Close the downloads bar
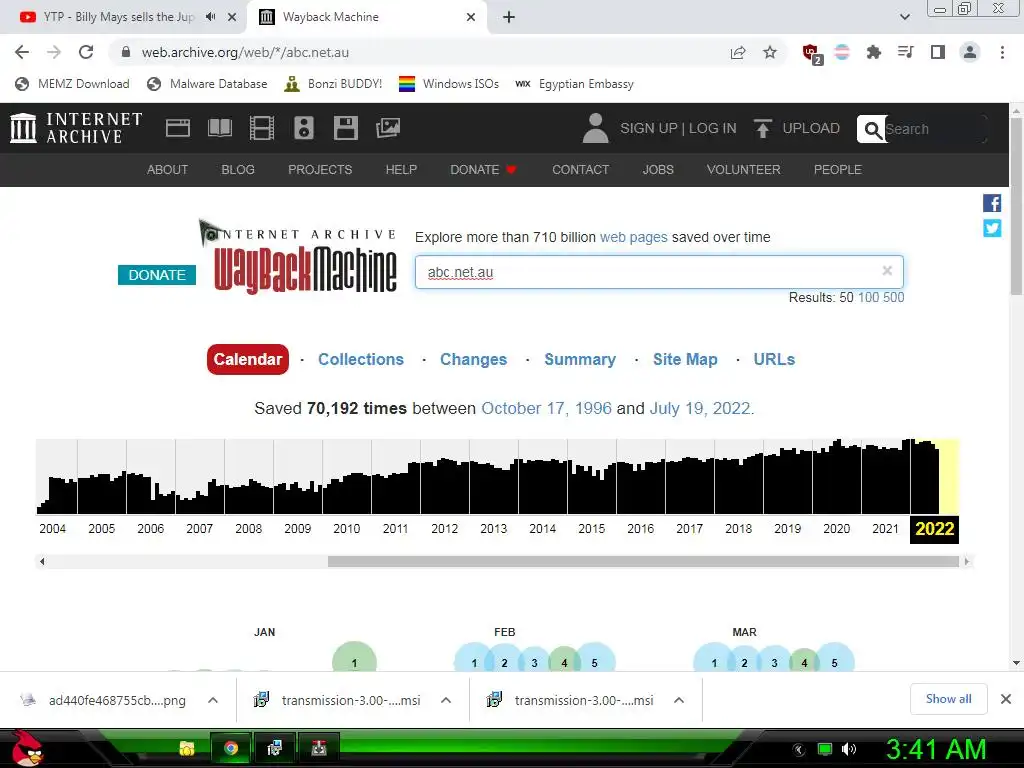1024x768 pixels. click(1006, 699)
